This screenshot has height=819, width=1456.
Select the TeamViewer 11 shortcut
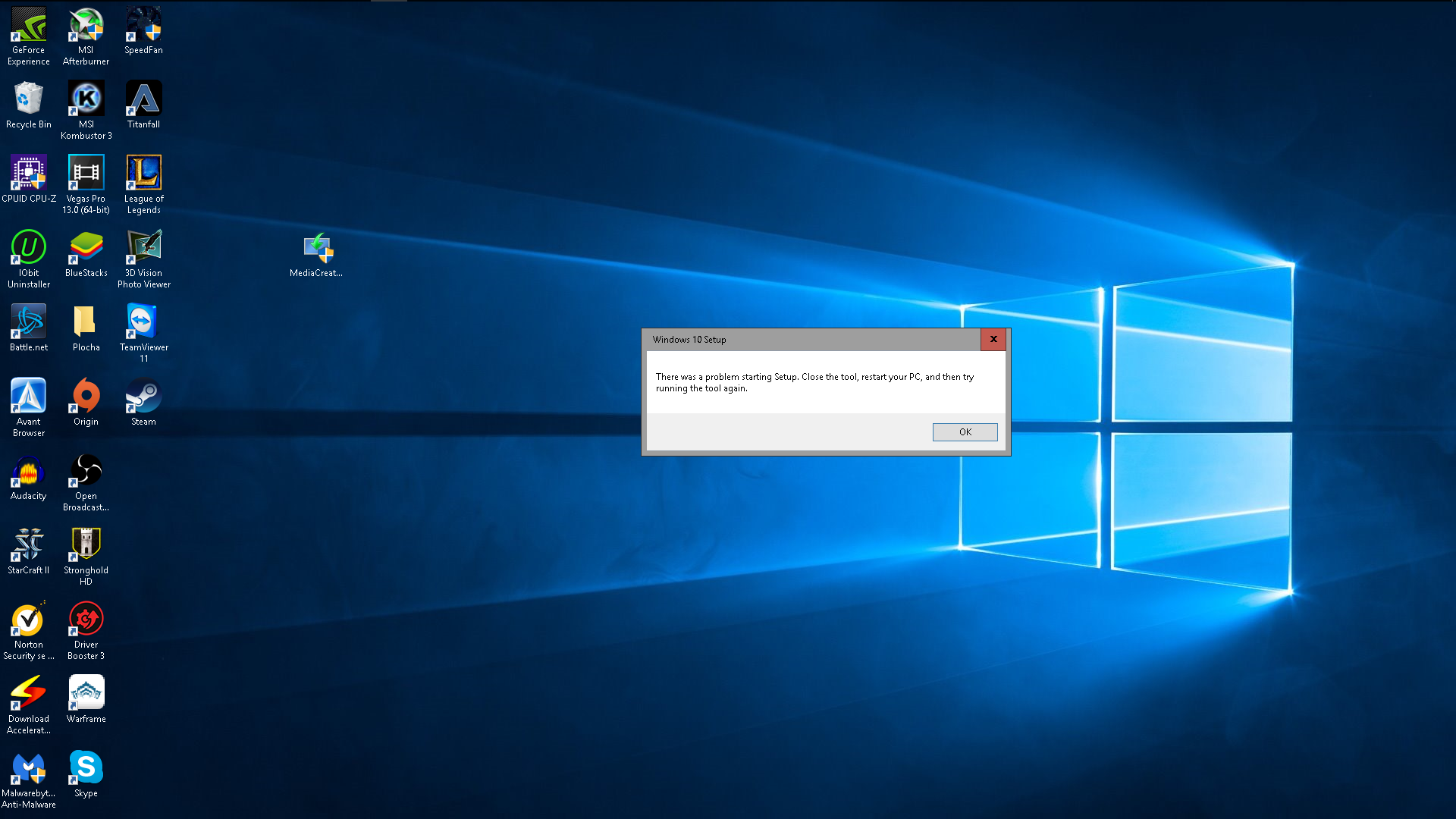click(143, 322)
